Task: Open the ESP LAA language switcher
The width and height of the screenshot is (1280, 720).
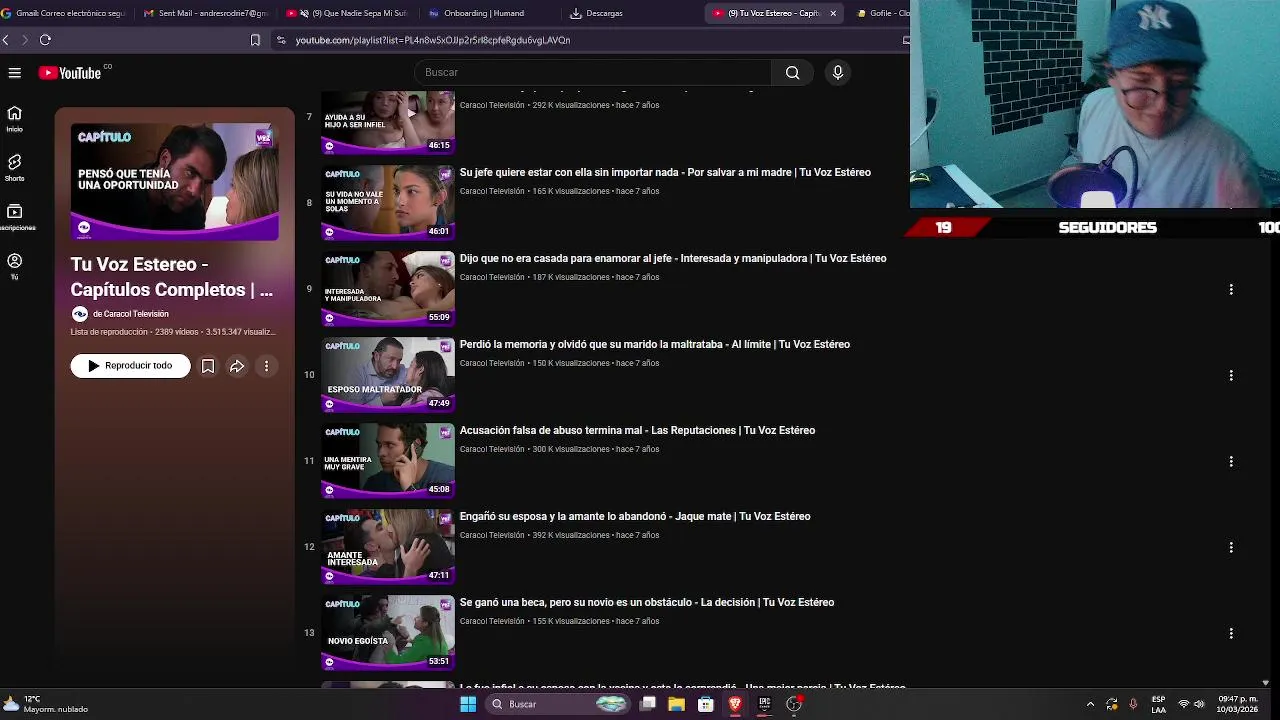Action: 1158,704
